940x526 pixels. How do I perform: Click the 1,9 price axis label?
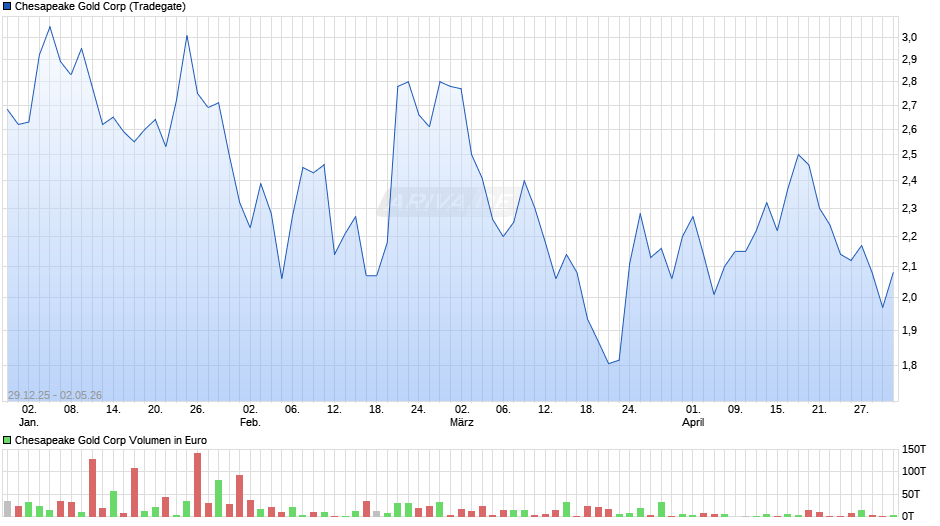point(909,330)
